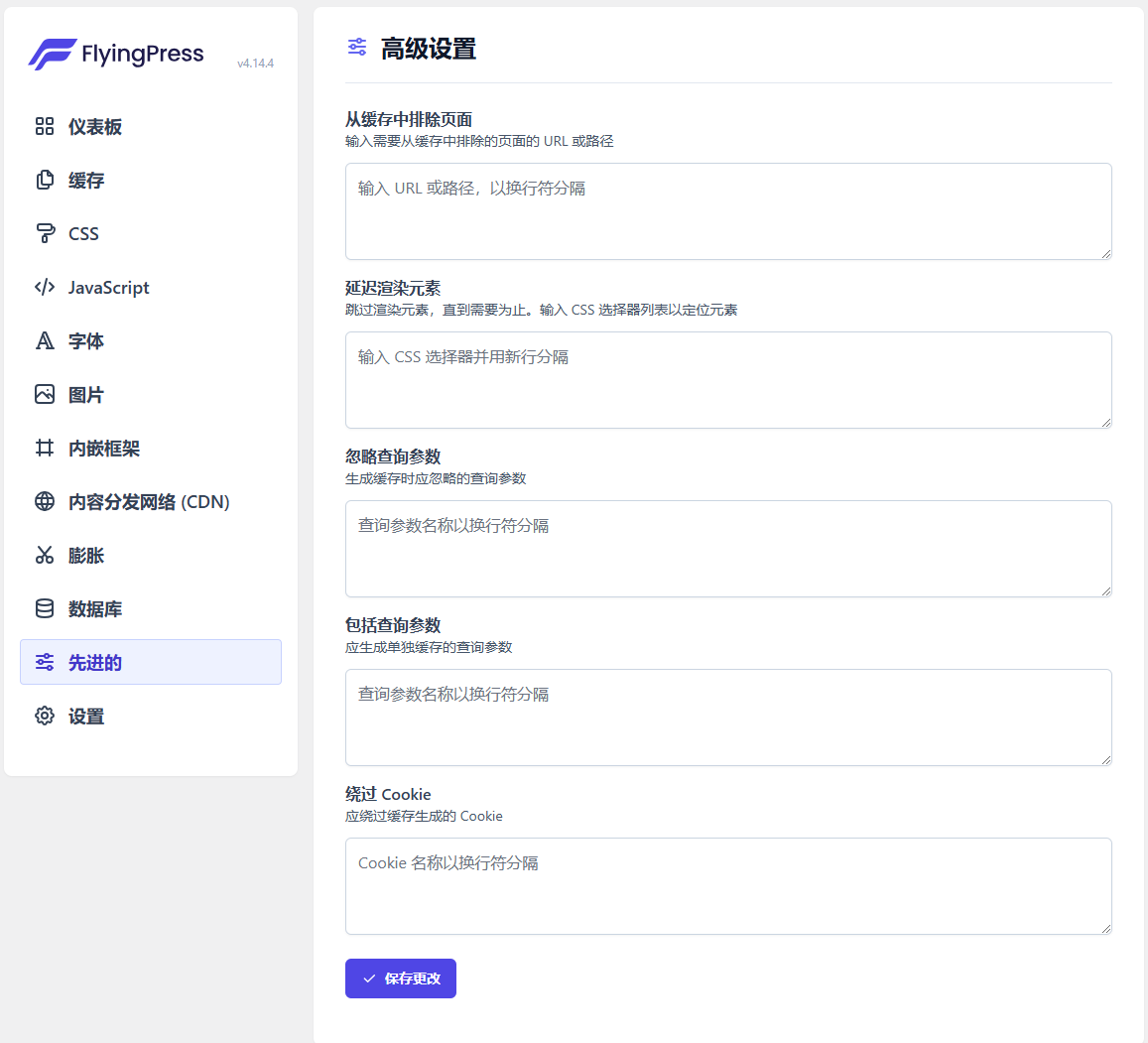Screen dimensions: 1148x1043
Task: Navigate to the 数据库 section
Action: coord(95,608)
